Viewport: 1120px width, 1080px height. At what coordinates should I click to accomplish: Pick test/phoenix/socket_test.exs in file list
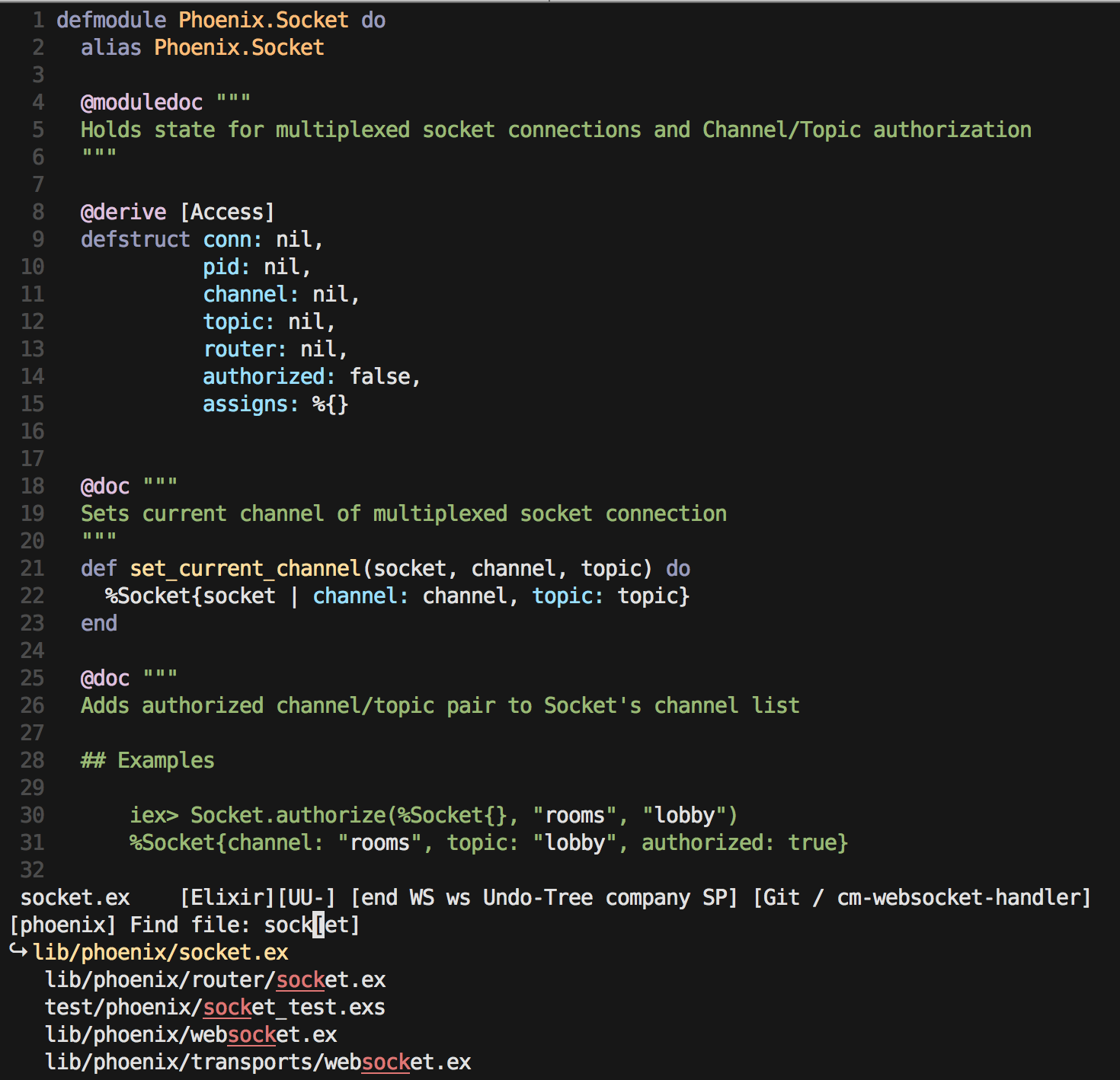tap(215, 1007)
